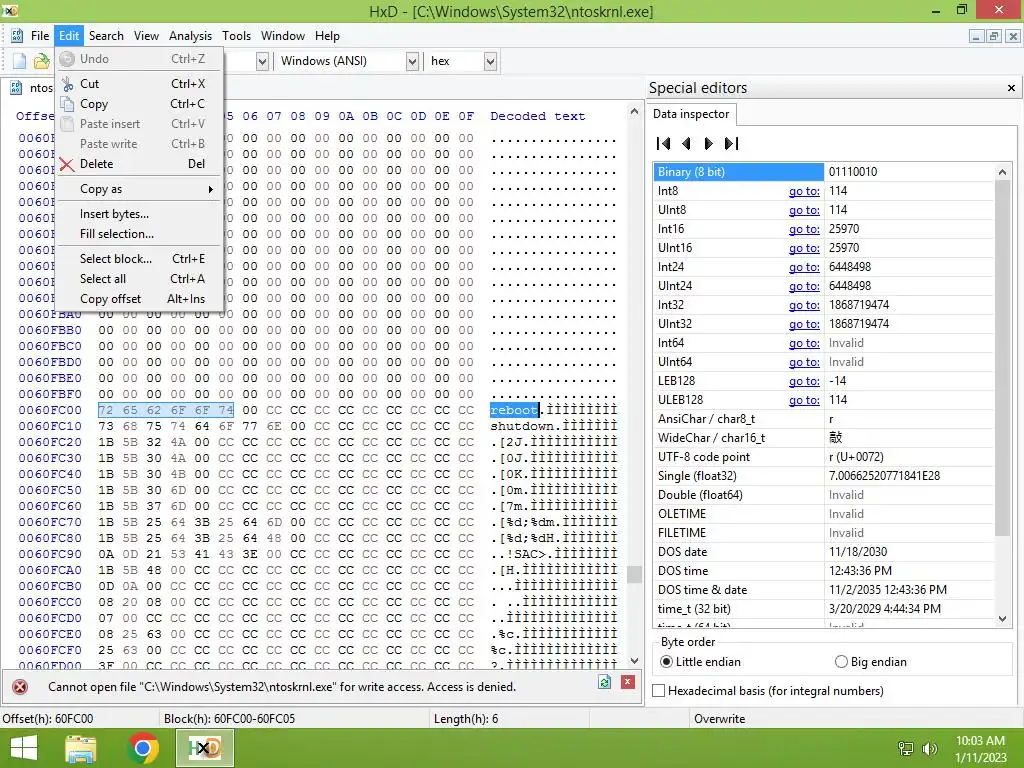Restore the inner document window
The image size is (1024, 768).
[x=993, y=37]
